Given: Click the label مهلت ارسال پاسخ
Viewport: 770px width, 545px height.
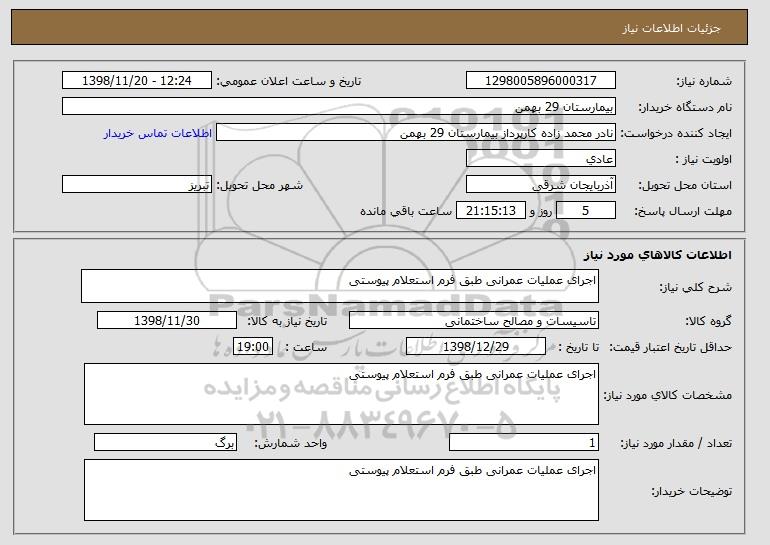Looking at the screenshot, I should tap(683, 212).
